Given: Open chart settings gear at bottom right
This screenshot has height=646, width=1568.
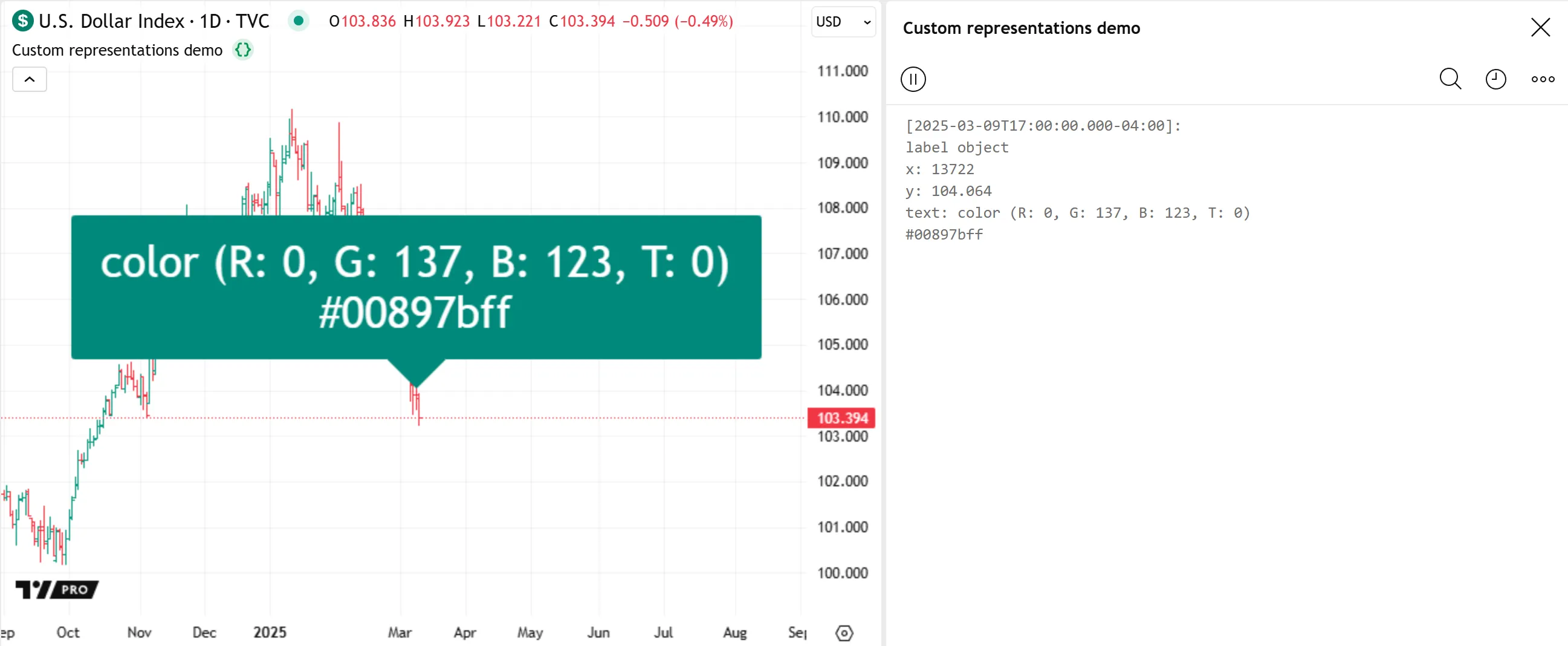Looking at the screenshot, I should point(844,633).
